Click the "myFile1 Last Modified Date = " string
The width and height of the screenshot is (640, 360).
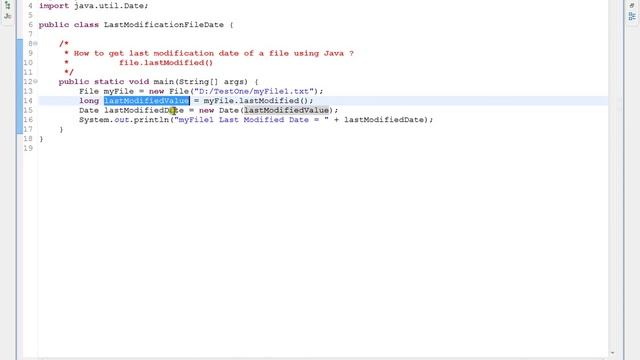pos(251,120)
